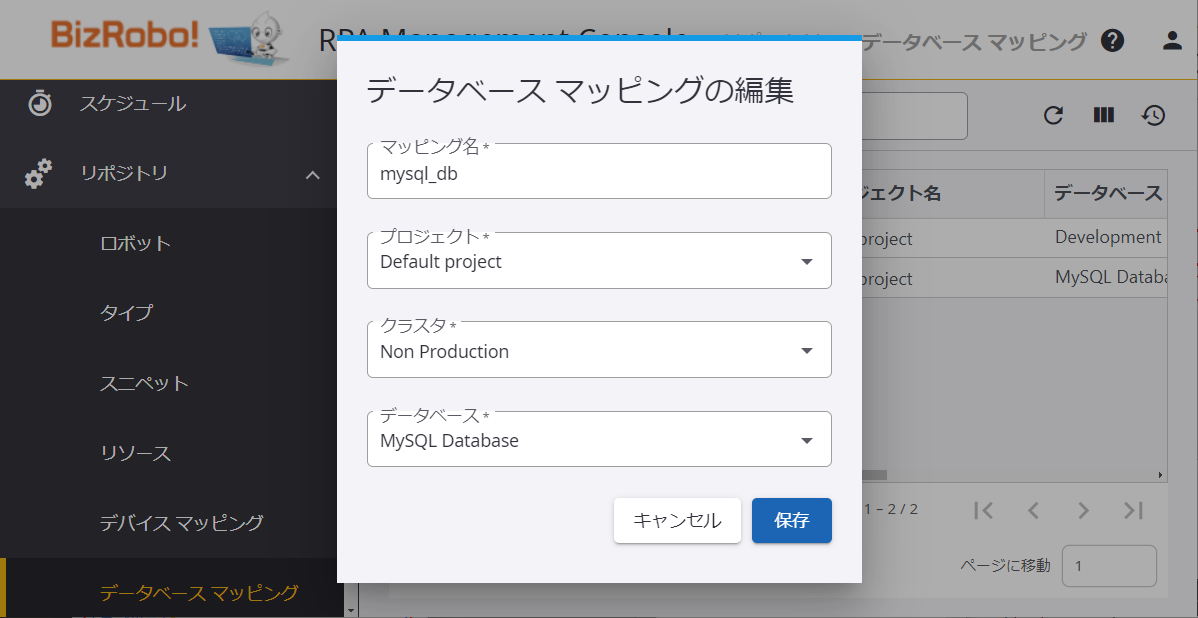Open the user account icon
The image size is (1198, 618).
[1172, 40]
